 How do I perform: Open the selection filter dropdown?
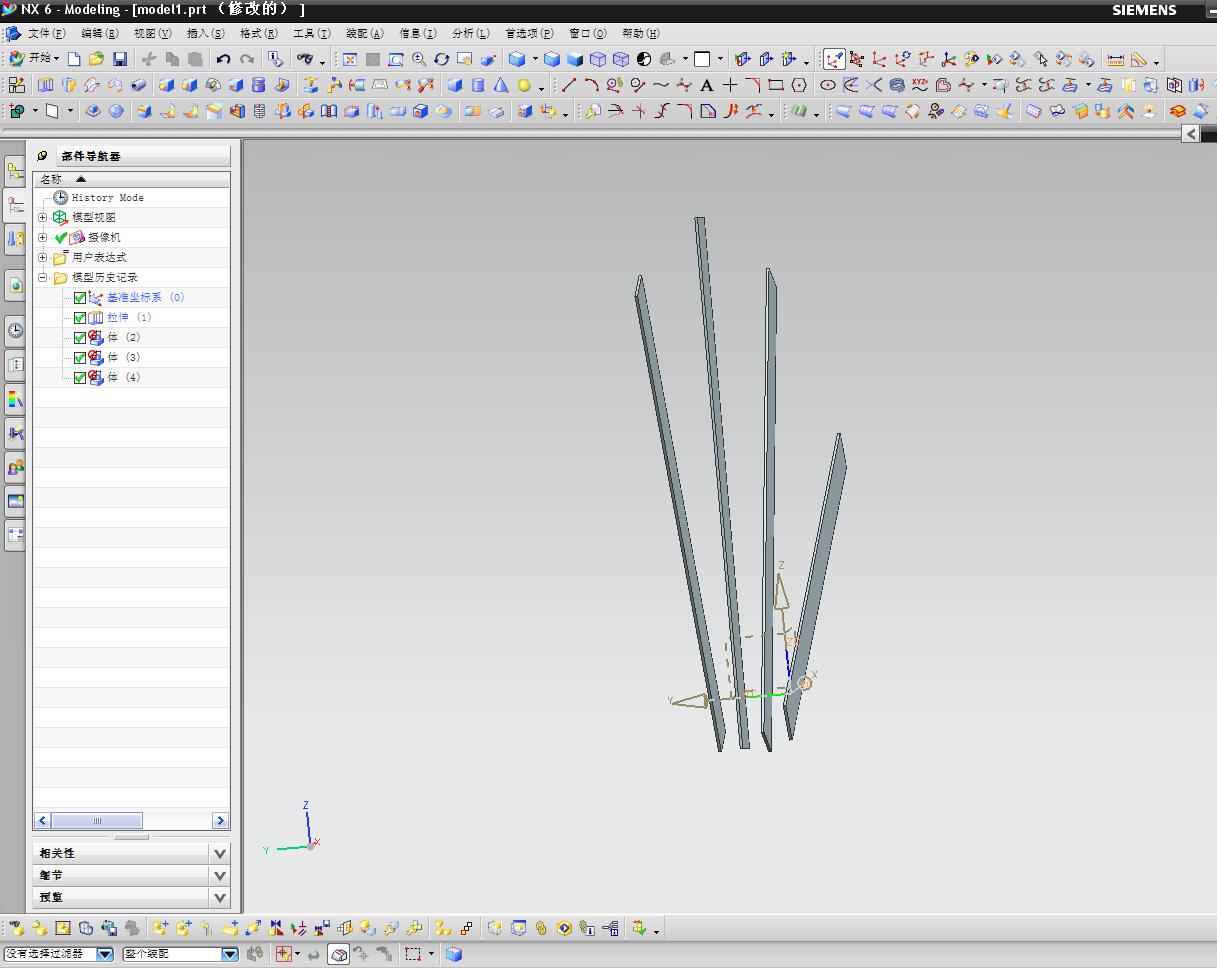tap(105, 954)
